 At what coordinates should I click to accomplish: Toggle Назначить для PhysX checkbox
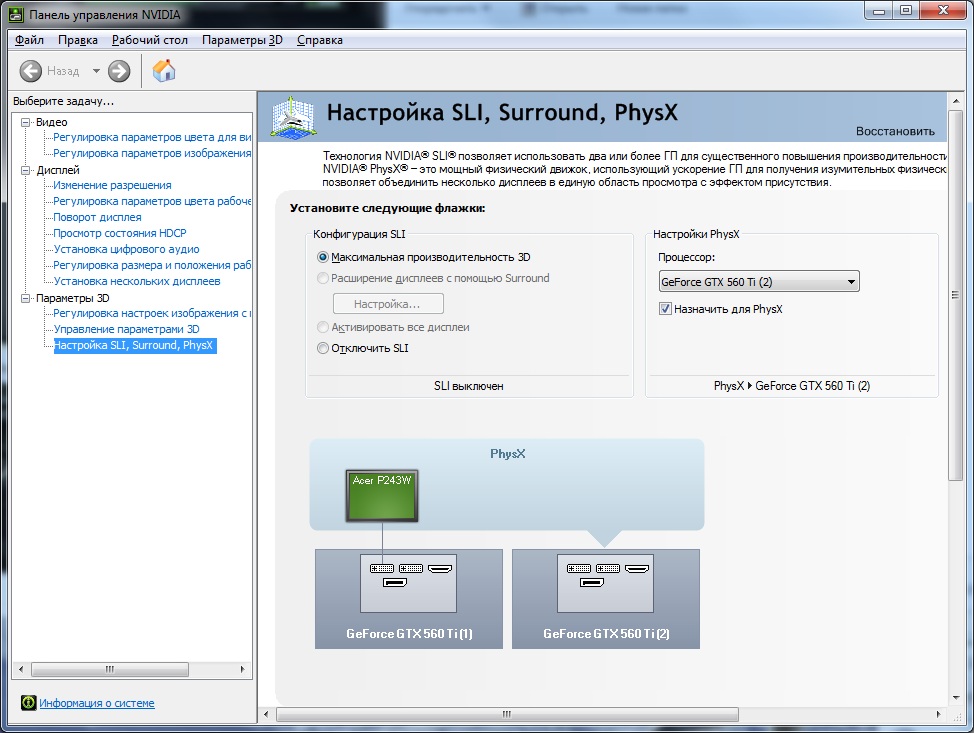[665, 309]
